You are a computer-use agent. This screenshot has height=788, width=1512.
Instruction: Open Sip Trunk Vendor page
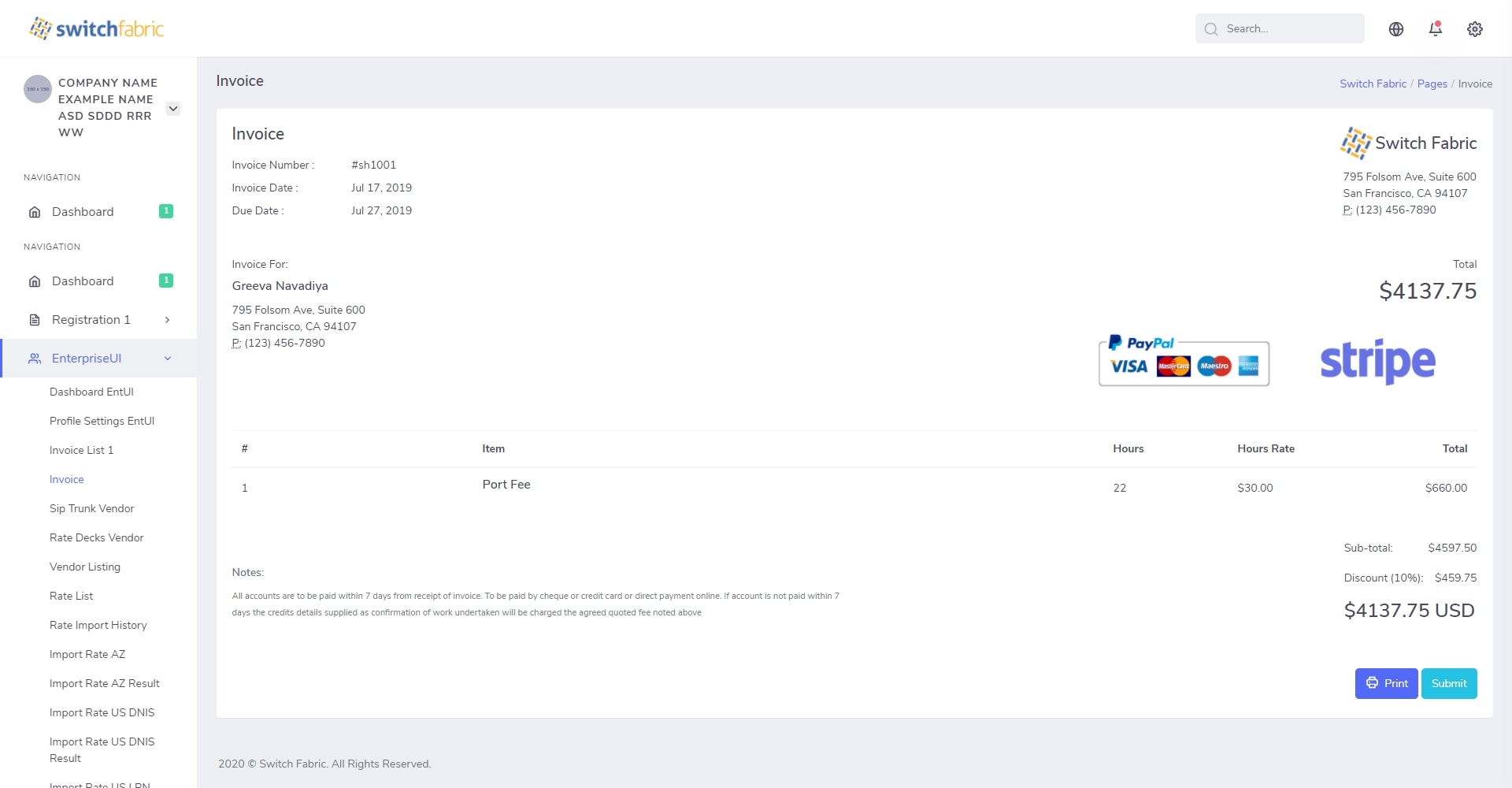[91, 508]
